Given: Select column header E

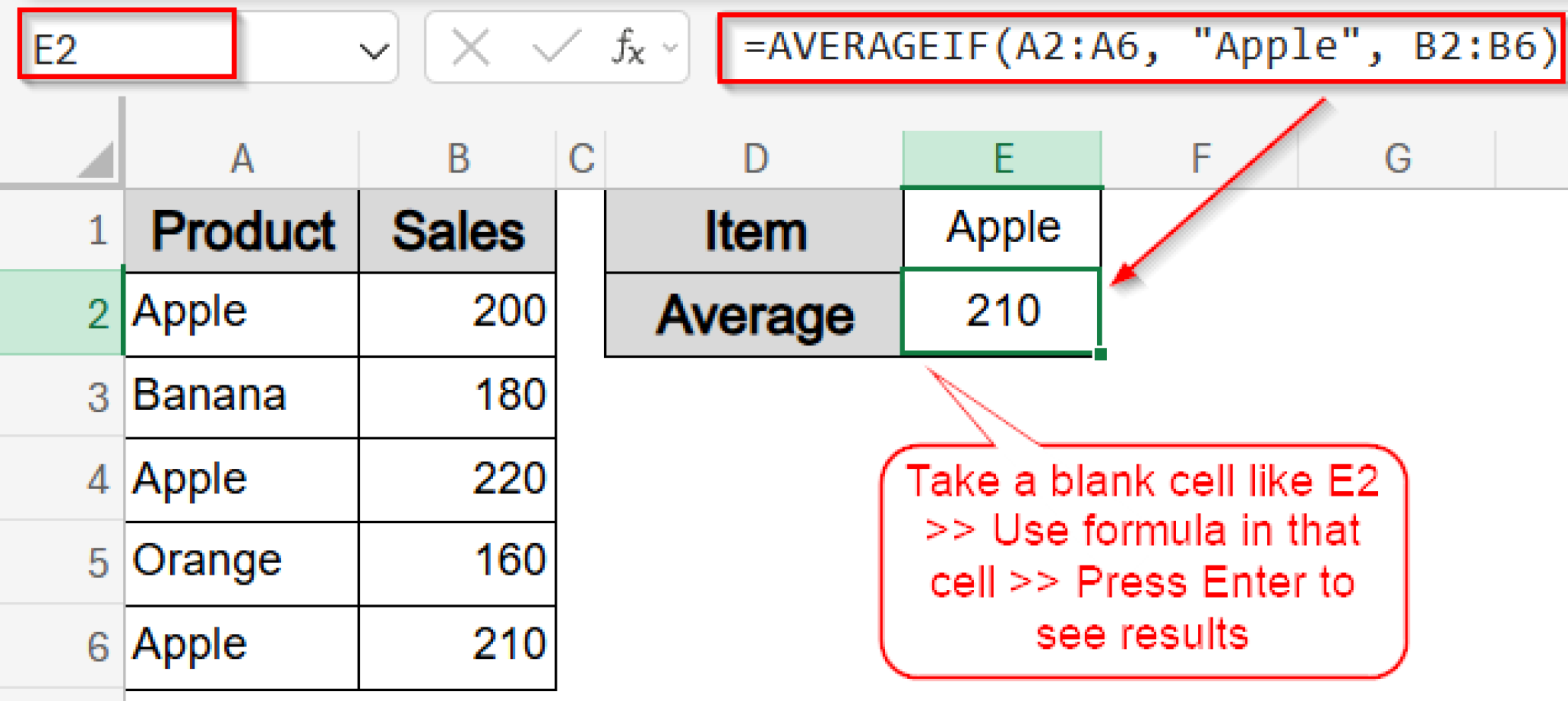Looking at the screenshot, I should (x=1003, y=159).
